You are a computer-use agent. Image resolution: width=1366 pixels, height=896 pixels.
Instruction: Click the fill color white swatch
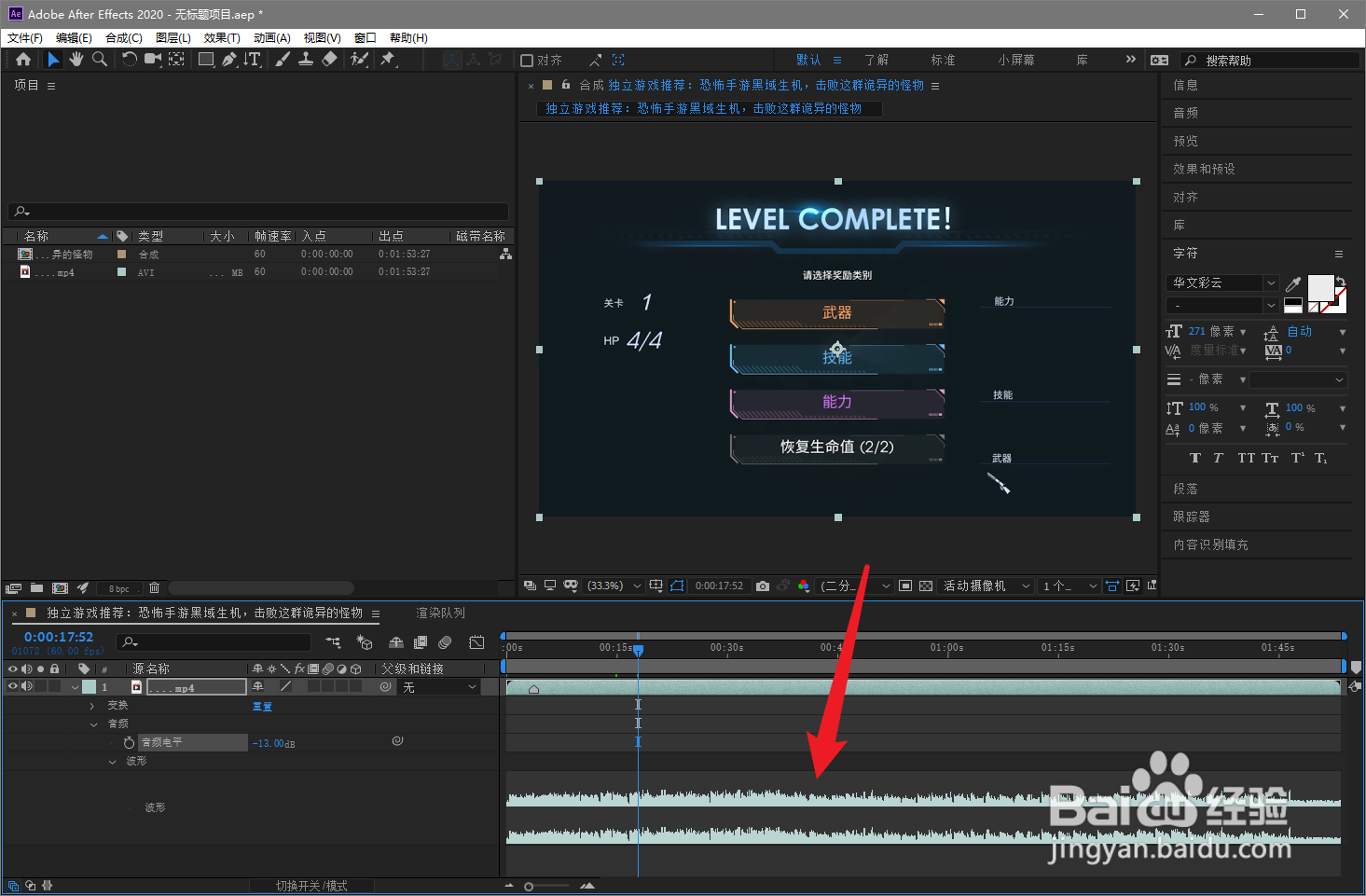pyautogui.click(x=1320, y=287)
